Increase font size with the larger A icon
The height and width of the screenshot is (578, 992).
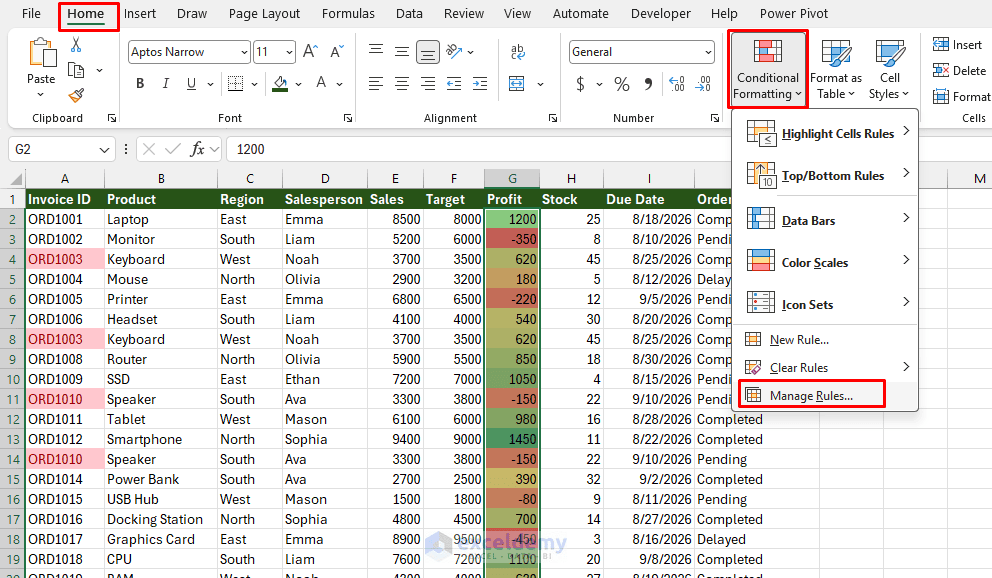point(310,51)
